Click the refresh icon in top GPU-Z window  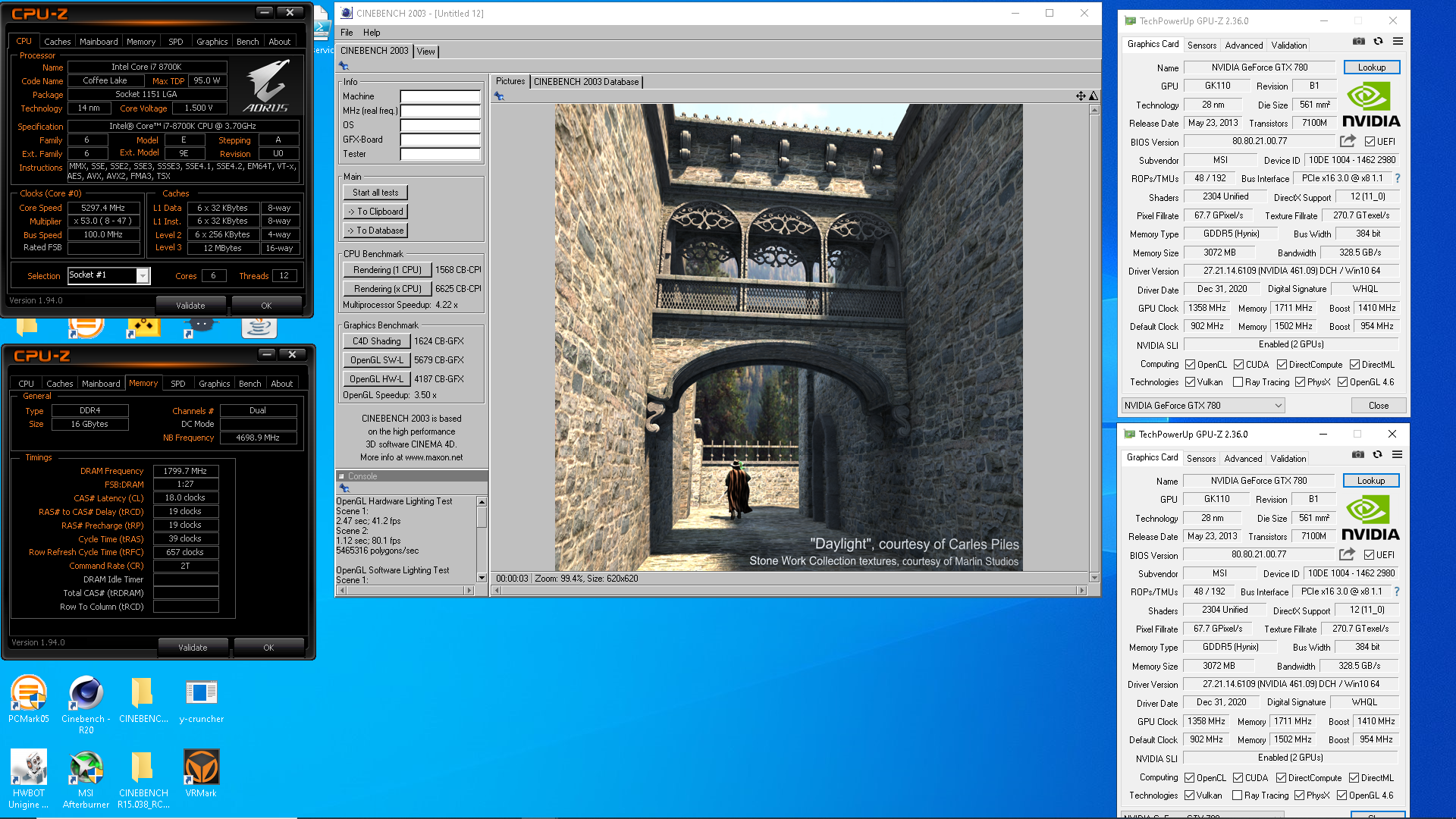[x=1378, y=42]
